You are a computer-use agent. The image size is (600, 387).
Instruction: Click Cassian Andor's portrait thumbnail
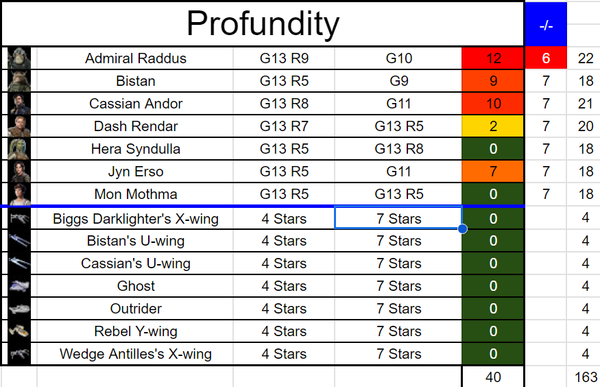pyautogui.click(x=19, y=103)
